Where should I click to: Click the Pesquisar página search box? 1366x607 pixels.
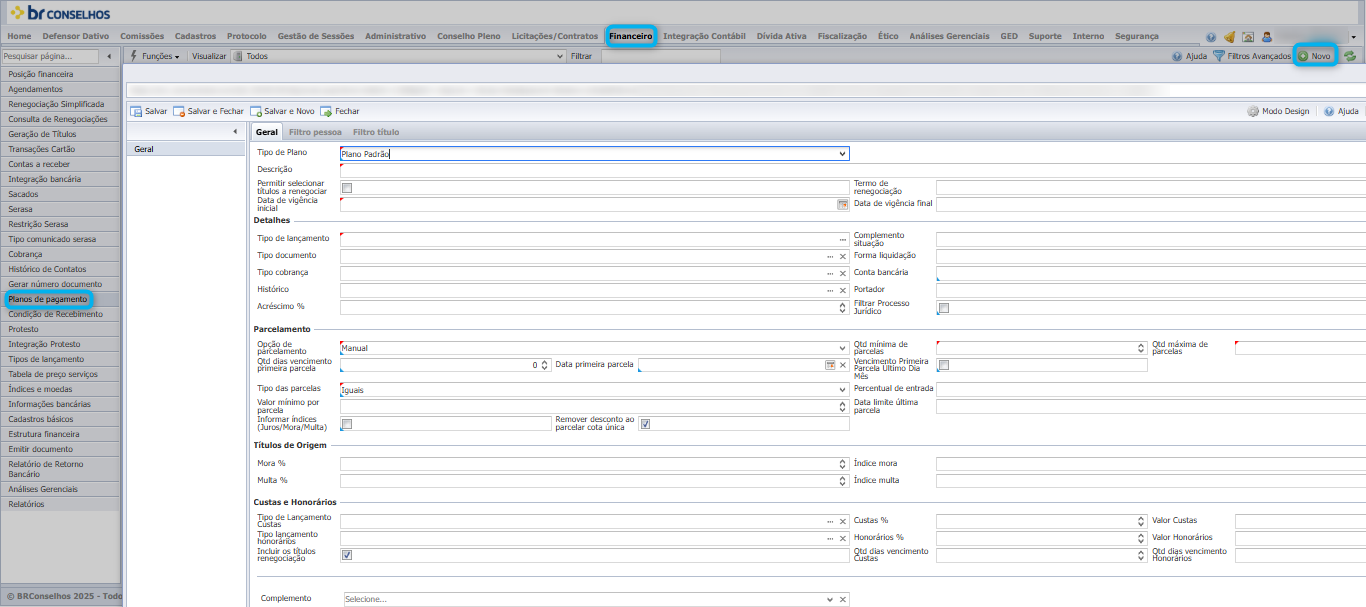point(50,57)
